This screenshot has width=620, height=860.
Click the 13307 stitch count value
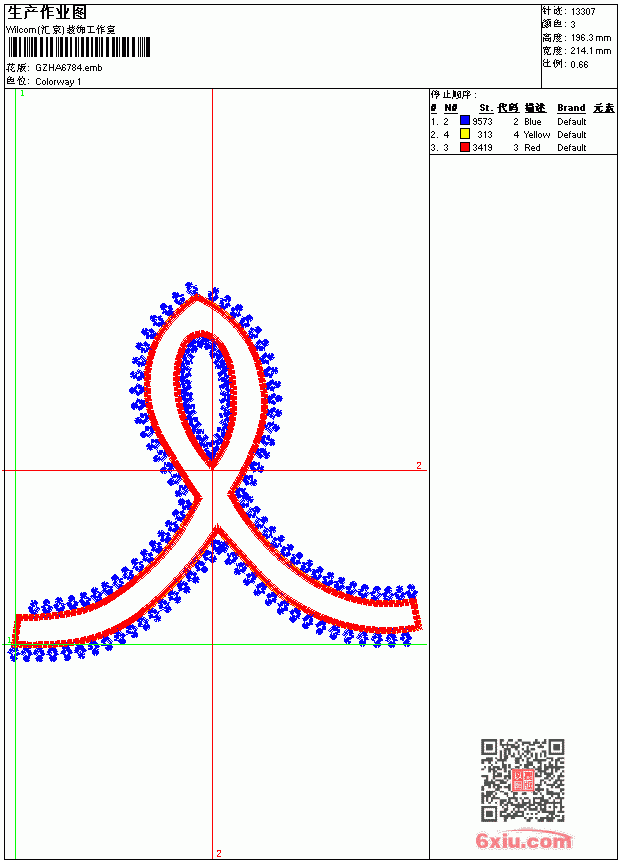583,12
